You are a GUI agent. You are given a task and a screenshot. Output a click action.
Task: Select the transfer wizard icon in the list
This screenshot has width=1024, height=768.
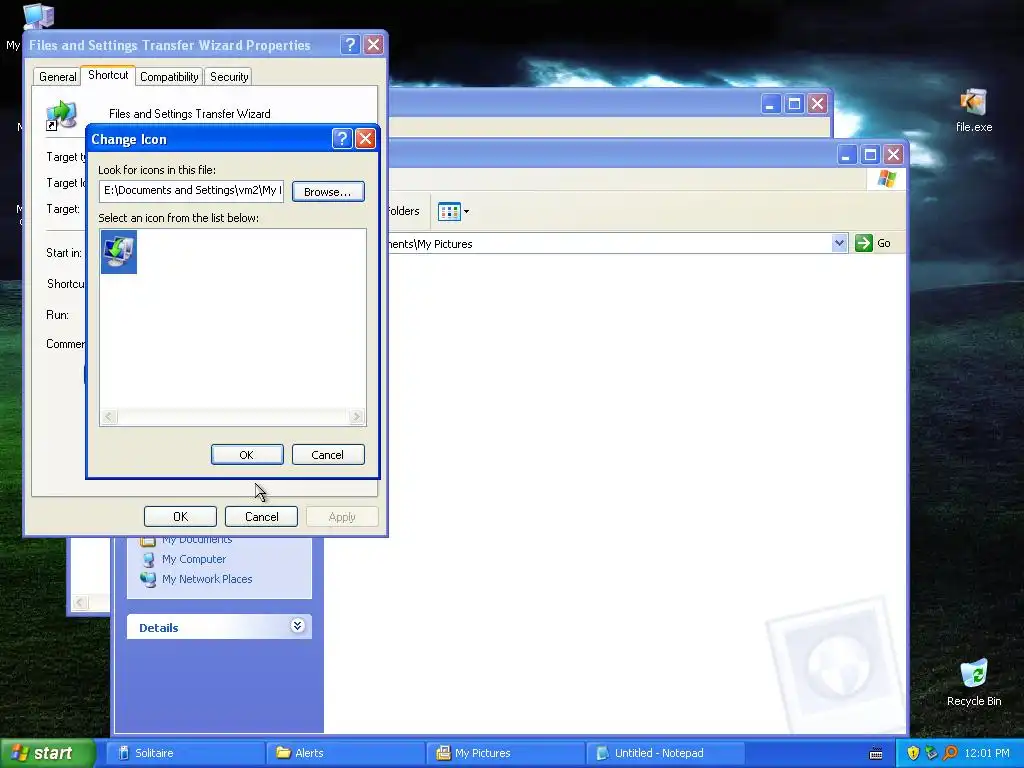click(119, 251)
